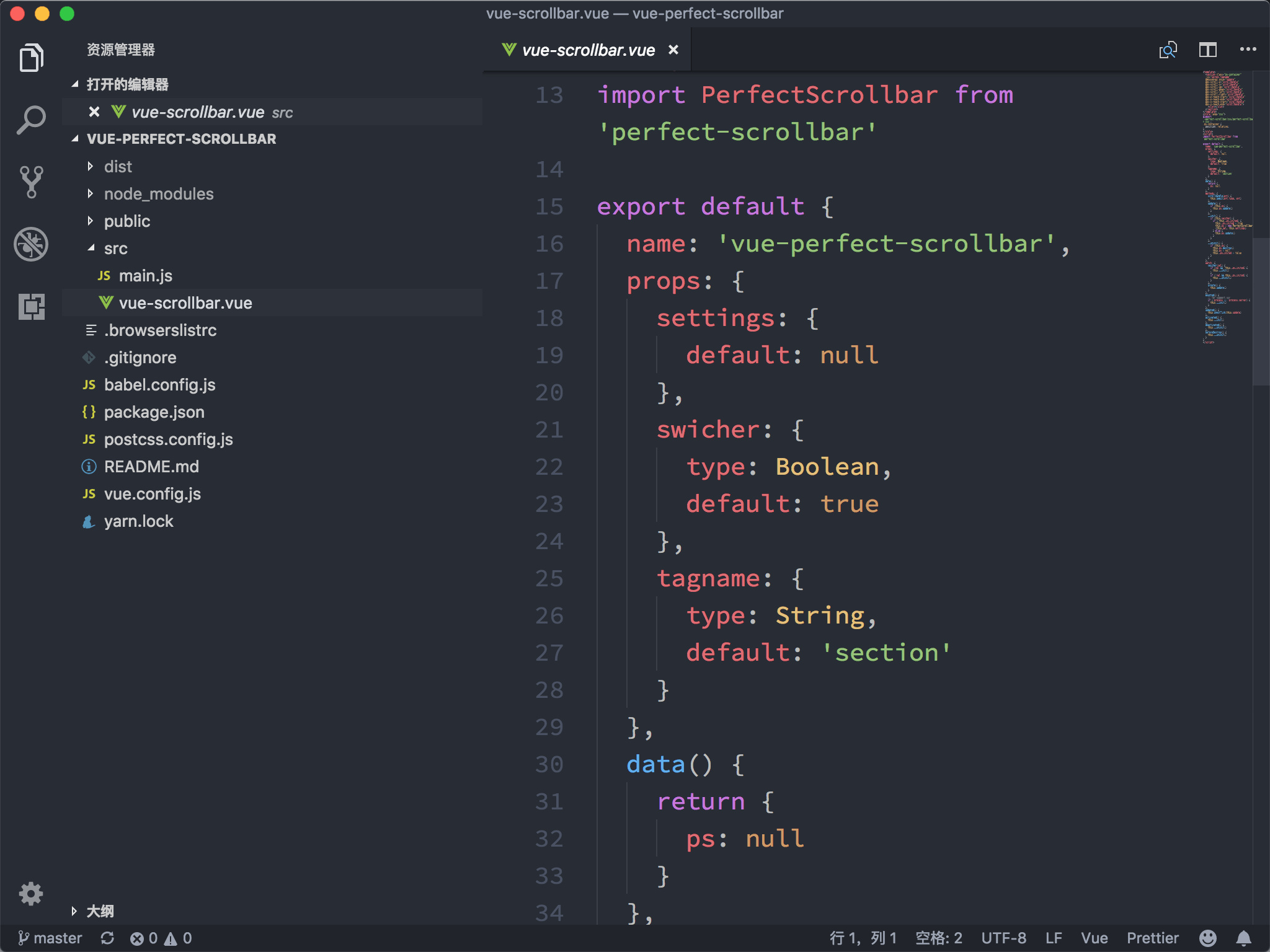The width and height of the screenshot is (1270, 952).
Task: Open settings via the gear icon
Action: coord(31,894)
